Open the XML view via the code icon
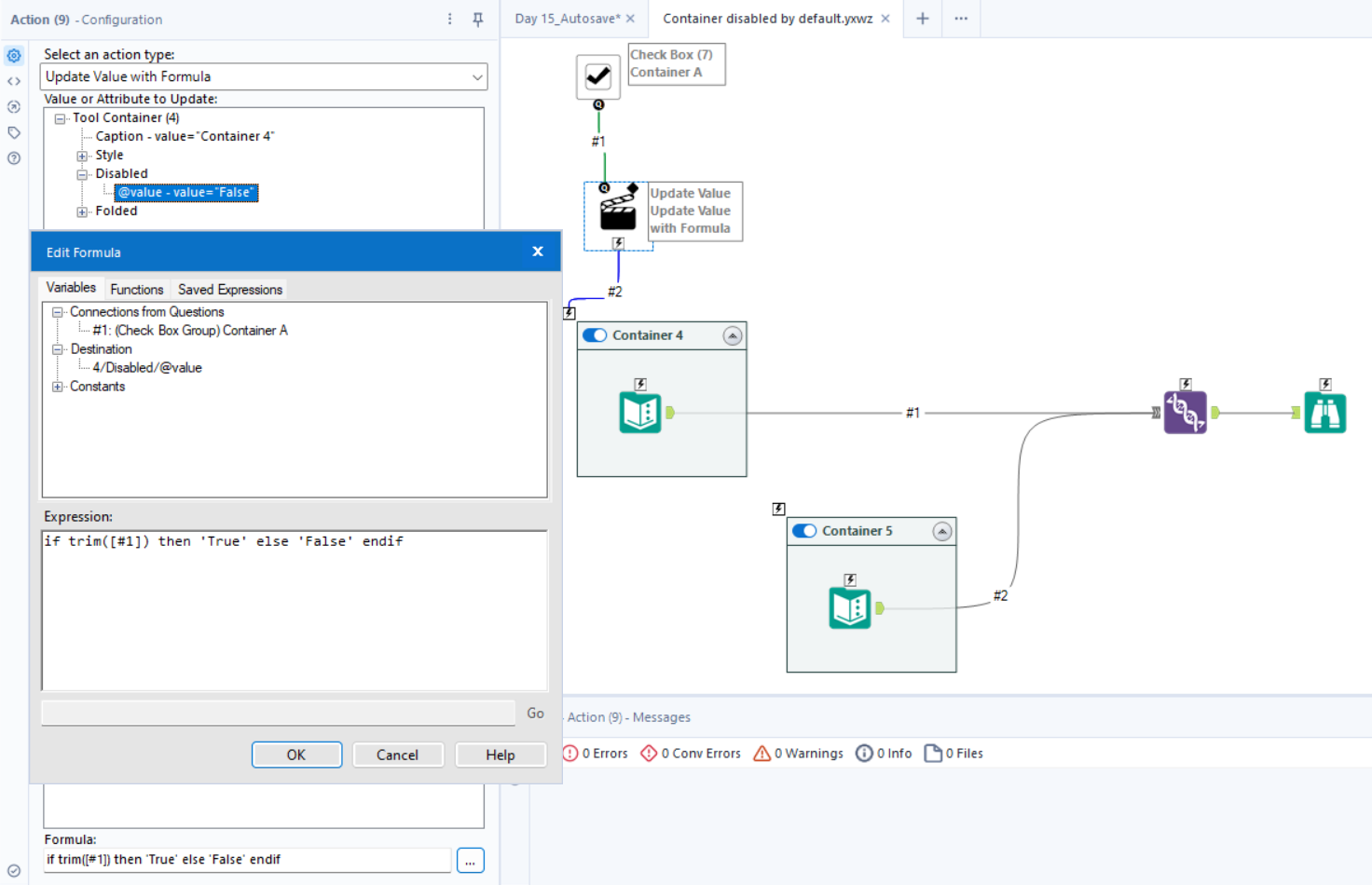 point(13,81)
